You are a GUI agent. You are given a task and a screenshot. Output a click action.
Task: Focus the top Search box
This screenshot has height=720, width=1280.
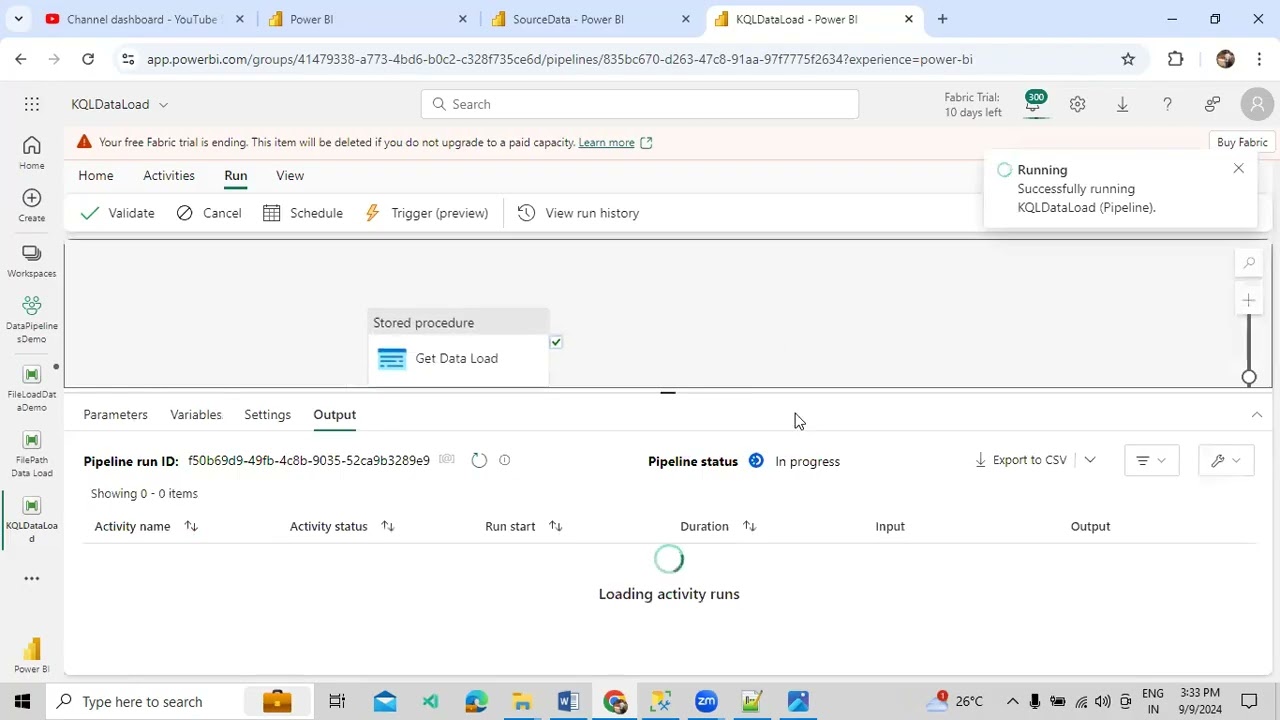click(640, 104)
